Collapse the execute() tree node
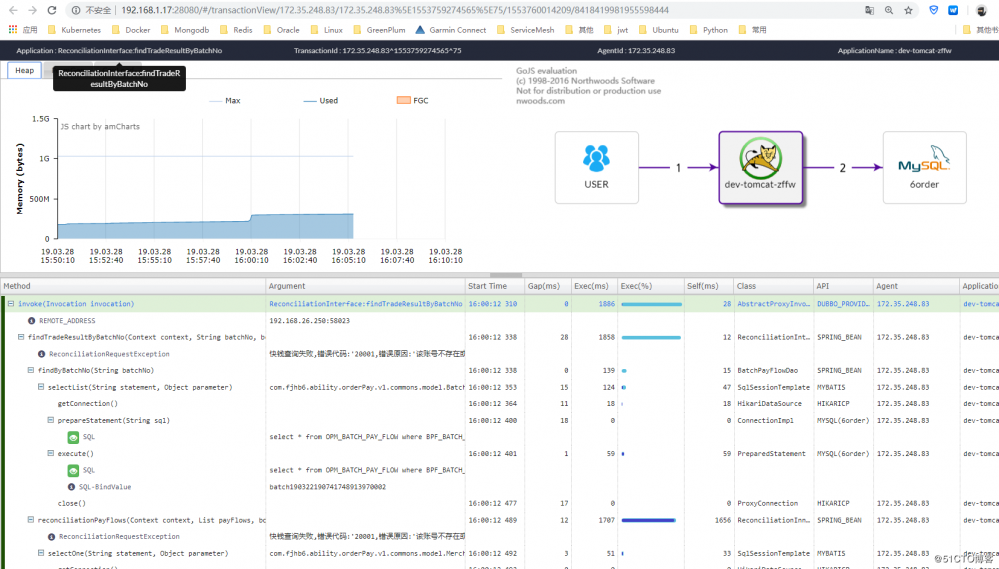Image resolution: width=999 pixels, height=569 pixels. tap(50, 454)
